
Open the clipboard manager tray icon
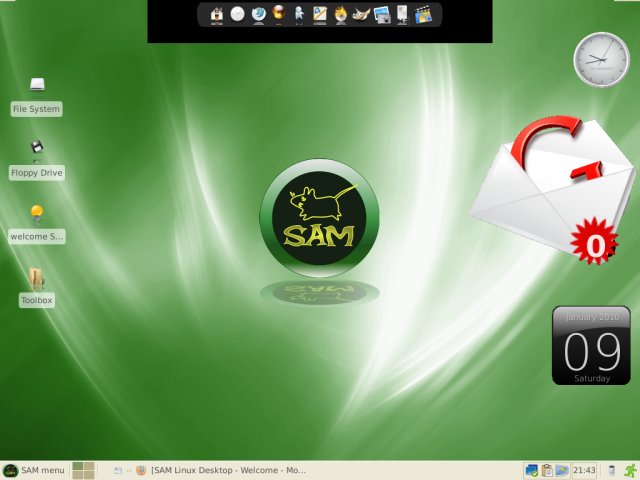pos(547,470)
